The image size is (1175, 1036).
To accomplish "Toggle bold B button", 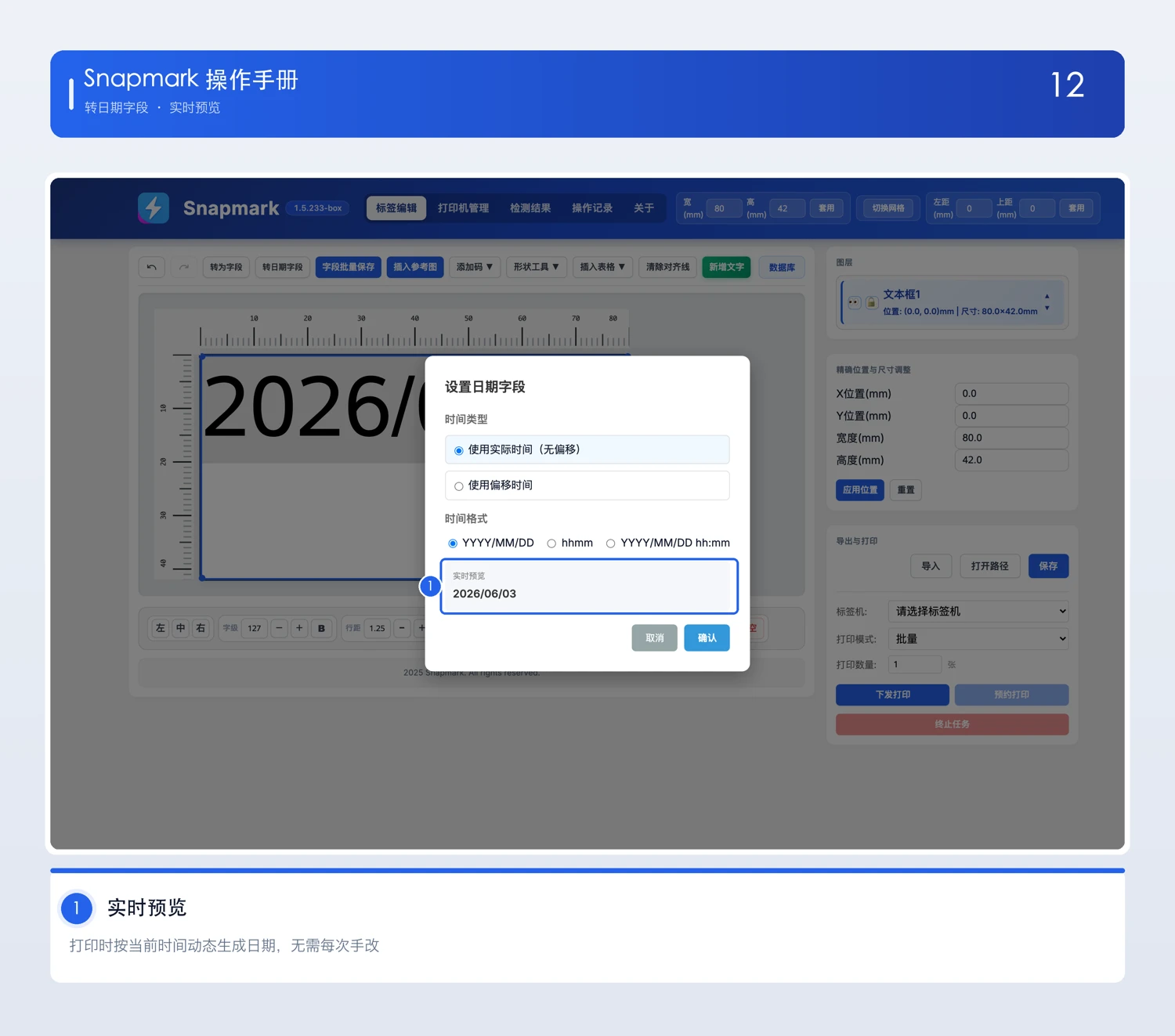I will pos(321,628).
